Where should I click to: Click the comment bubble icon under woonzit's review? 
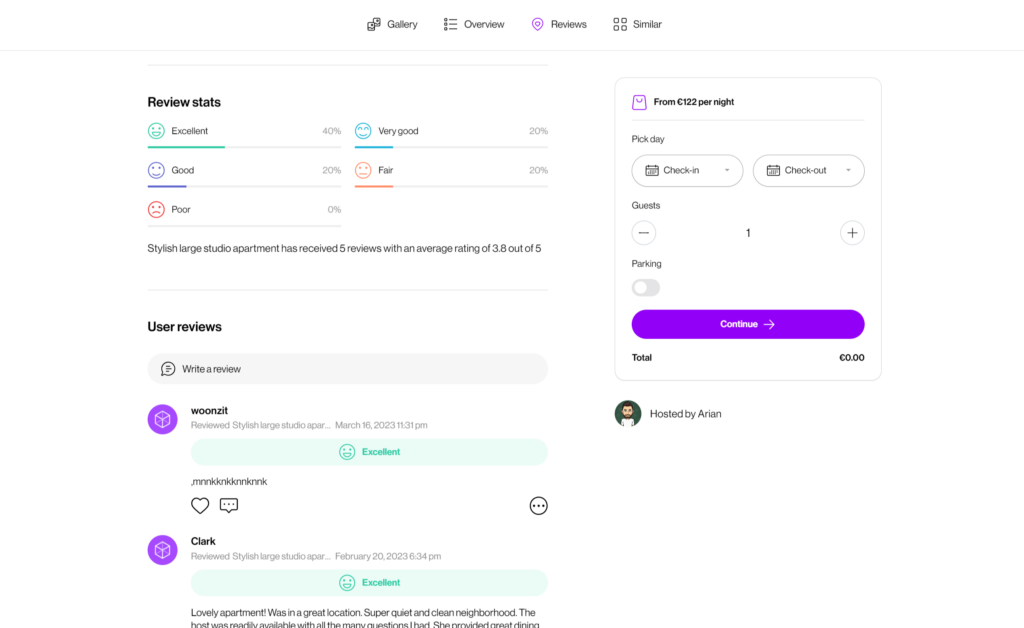pyautogui.click(x=229, y=506)
